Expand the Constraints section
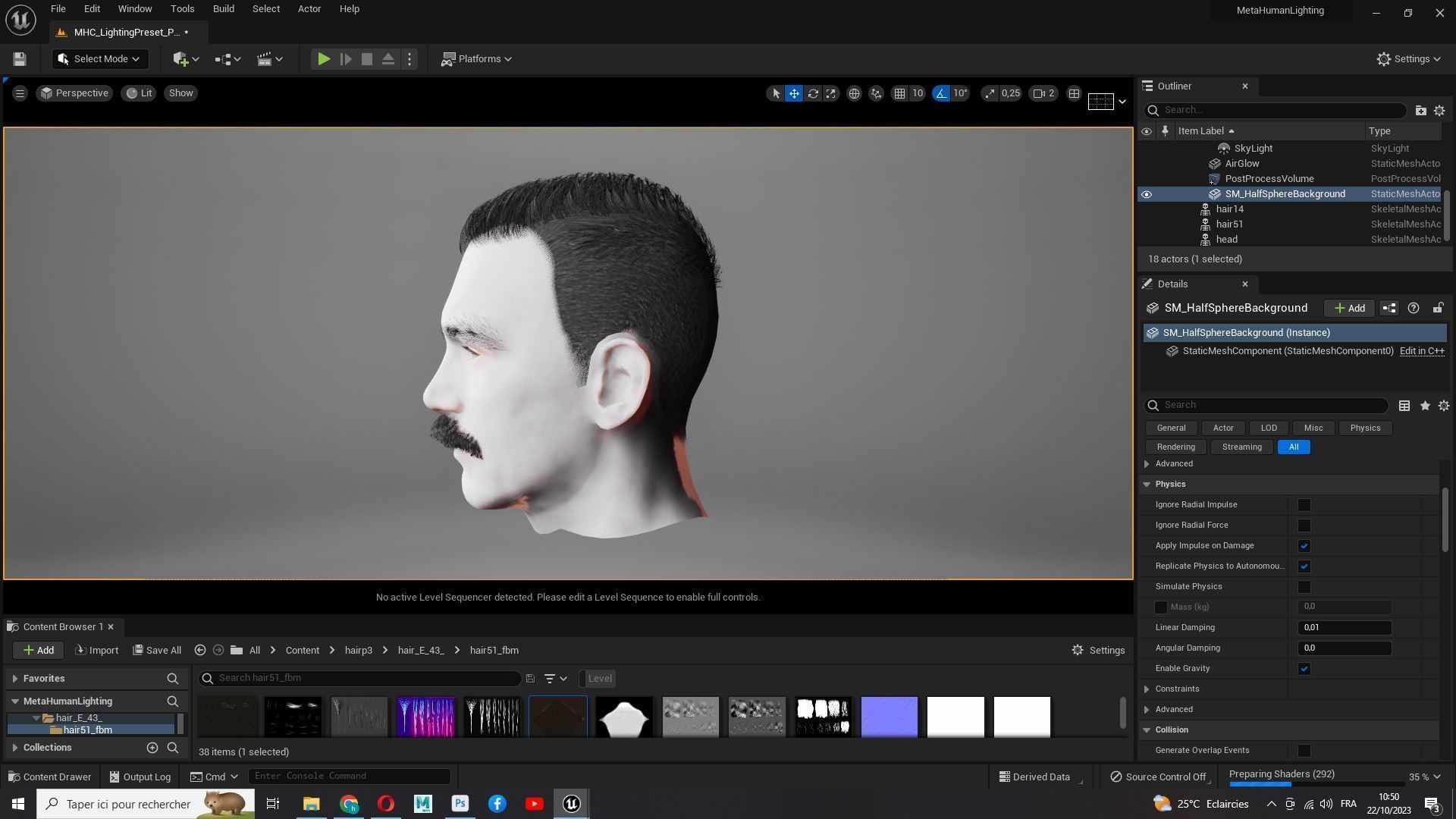This screenshot has height=819, width=1456. coord(1147,689)
